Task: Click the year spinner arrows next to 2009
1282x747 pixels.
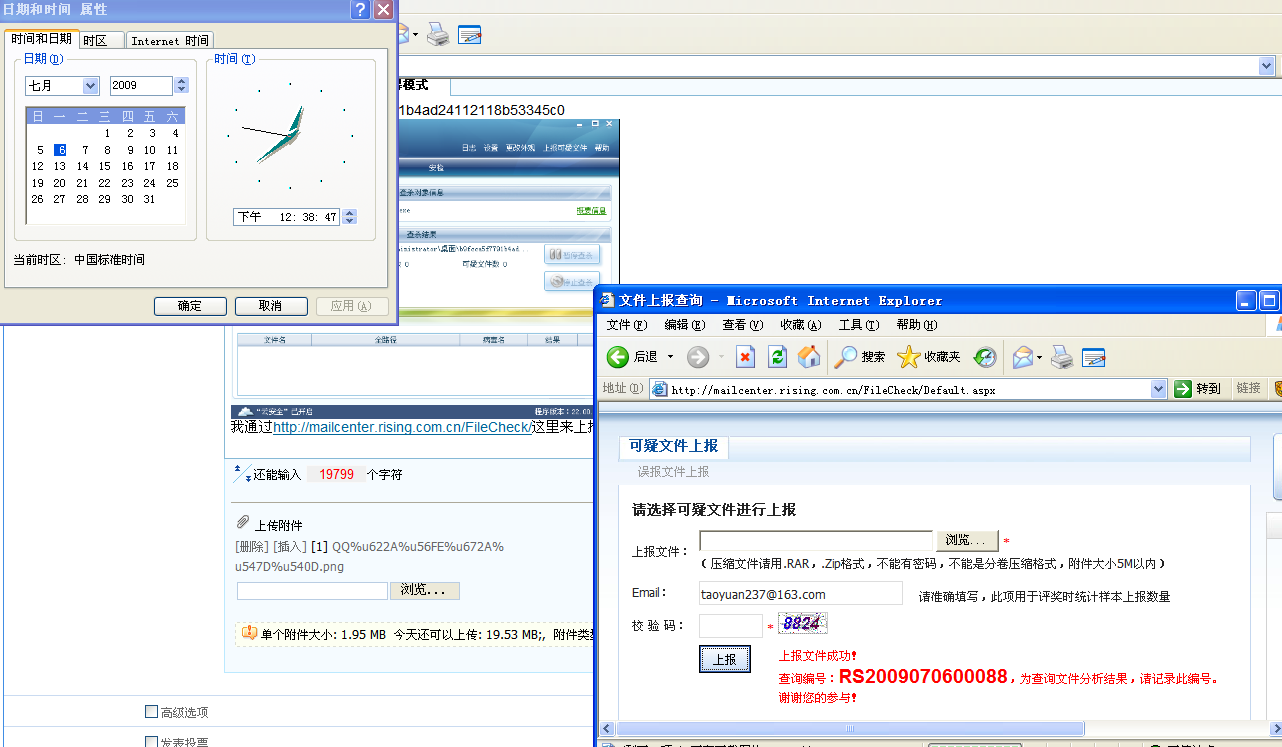Action: 182,86
